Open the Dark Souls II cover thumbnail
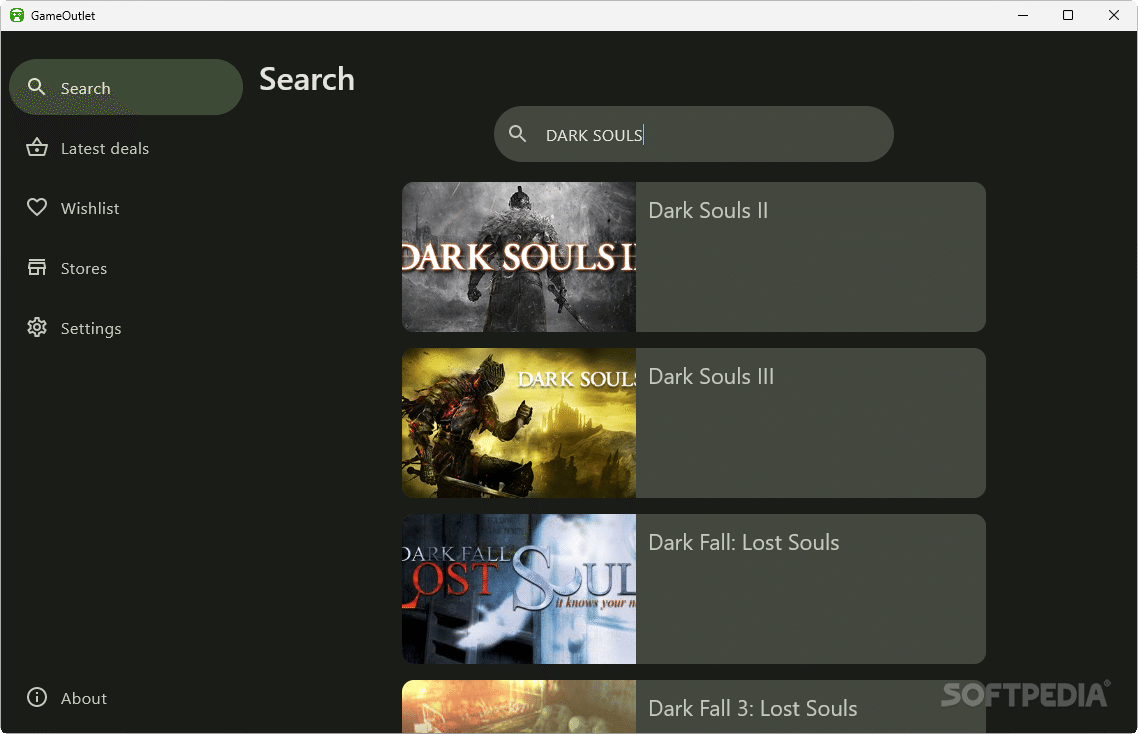This screenshot has width=1138, height=734. [x=519, y=257]
